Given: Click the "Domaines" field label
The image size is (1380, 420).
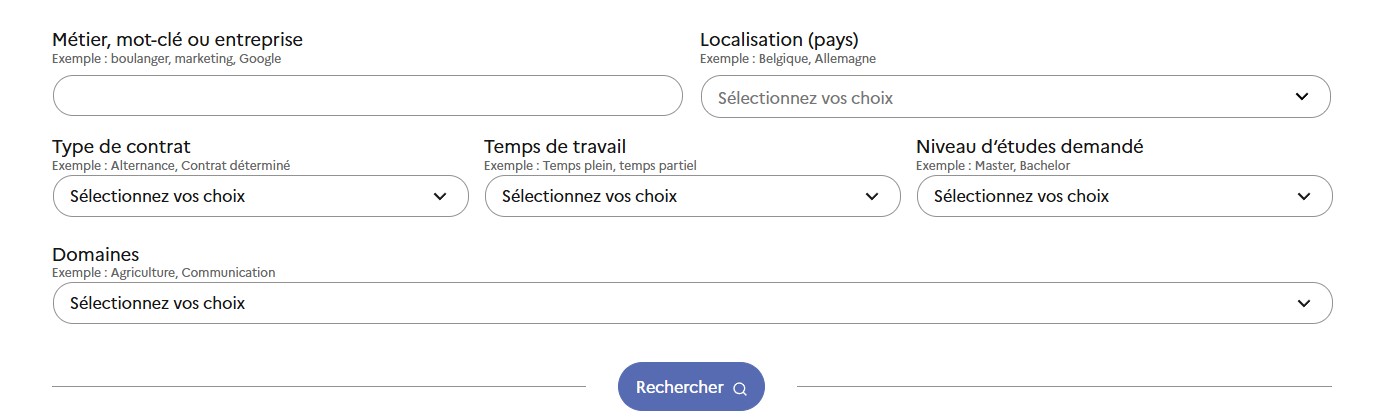Looking at the screenshot, I should tap(96, 254).
